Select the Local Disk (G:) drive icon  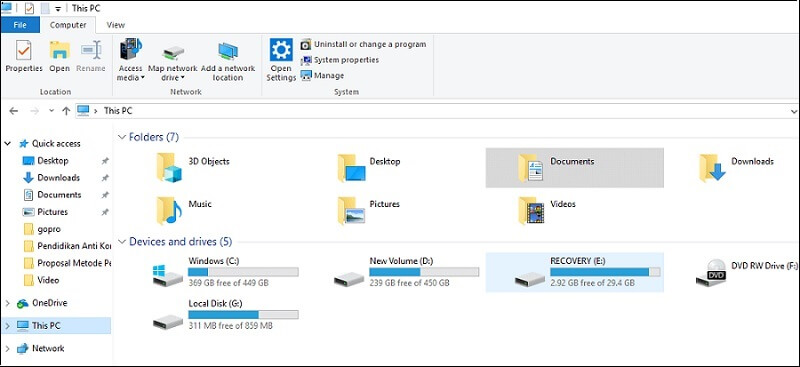[x=167, y=321]
